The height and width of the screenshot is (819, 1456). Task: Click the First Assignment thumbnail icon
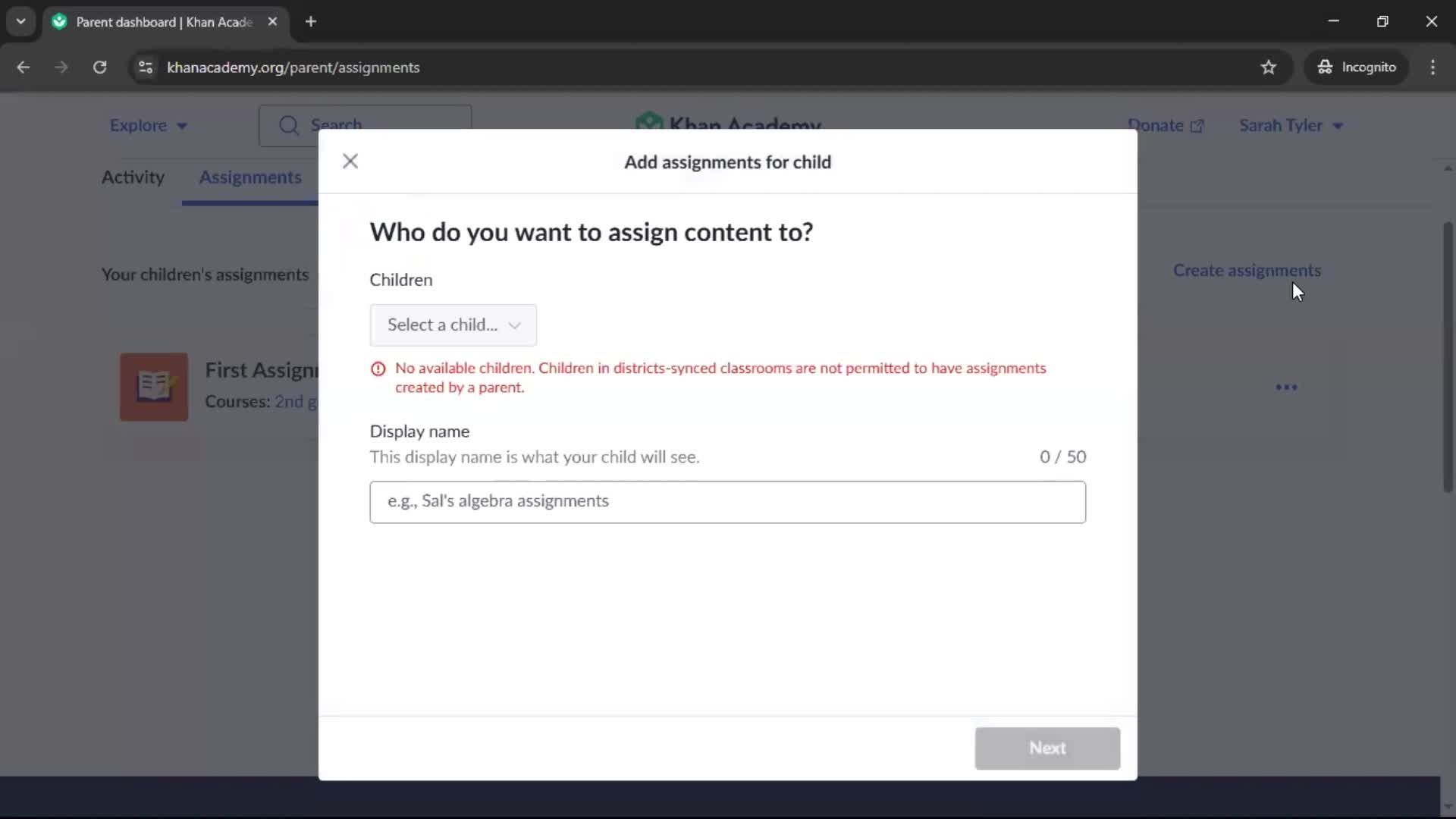tap(154, 387)
